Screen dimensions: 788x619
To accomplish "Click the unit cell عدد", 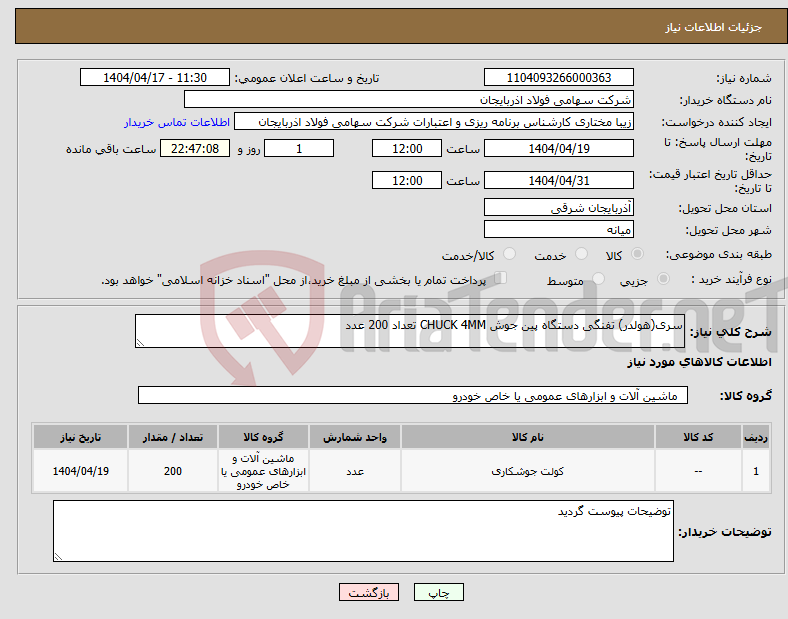I will pos(355,471).
